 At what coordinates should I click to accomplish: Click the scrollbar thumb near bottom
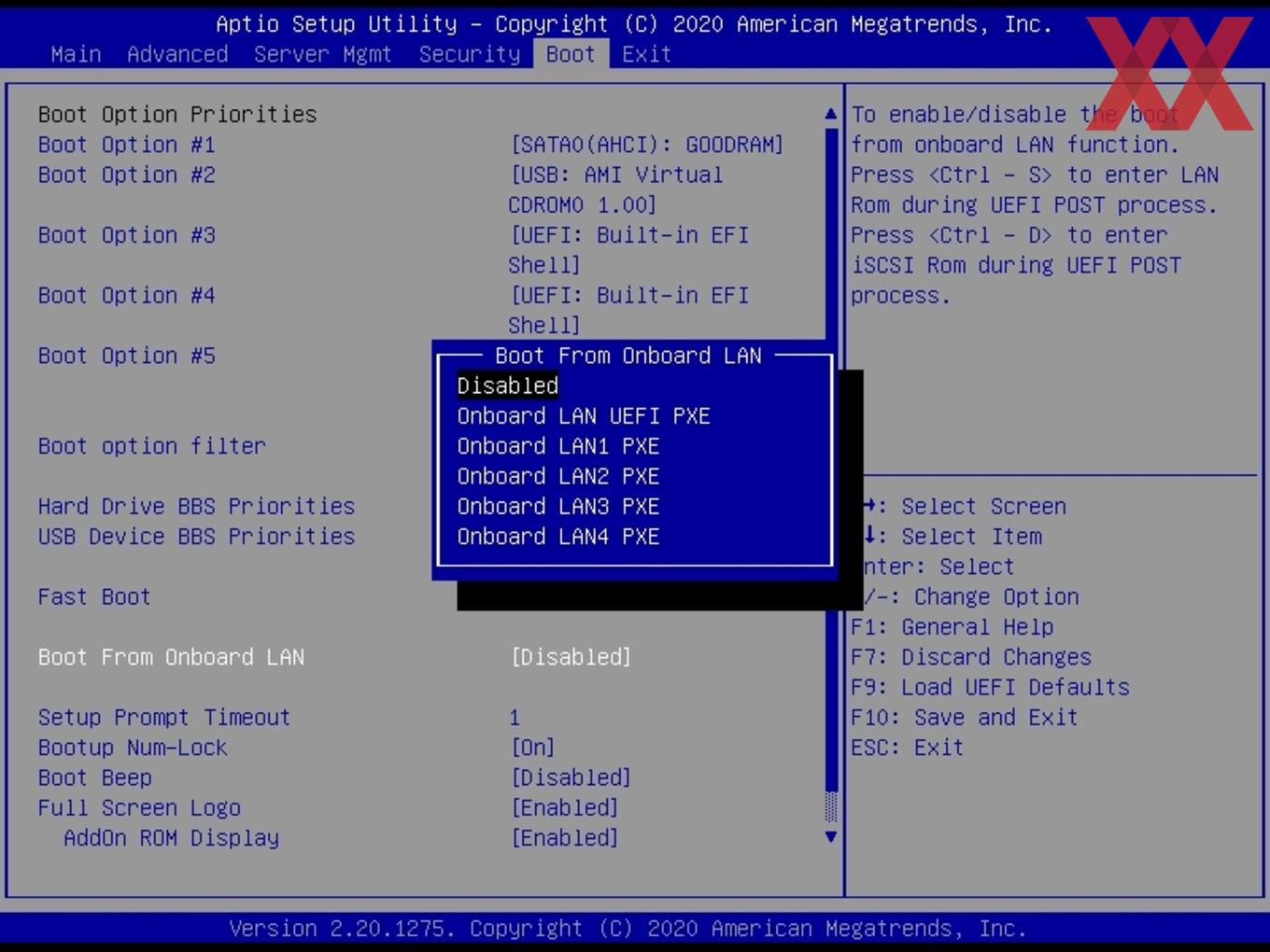click(831, 806)
